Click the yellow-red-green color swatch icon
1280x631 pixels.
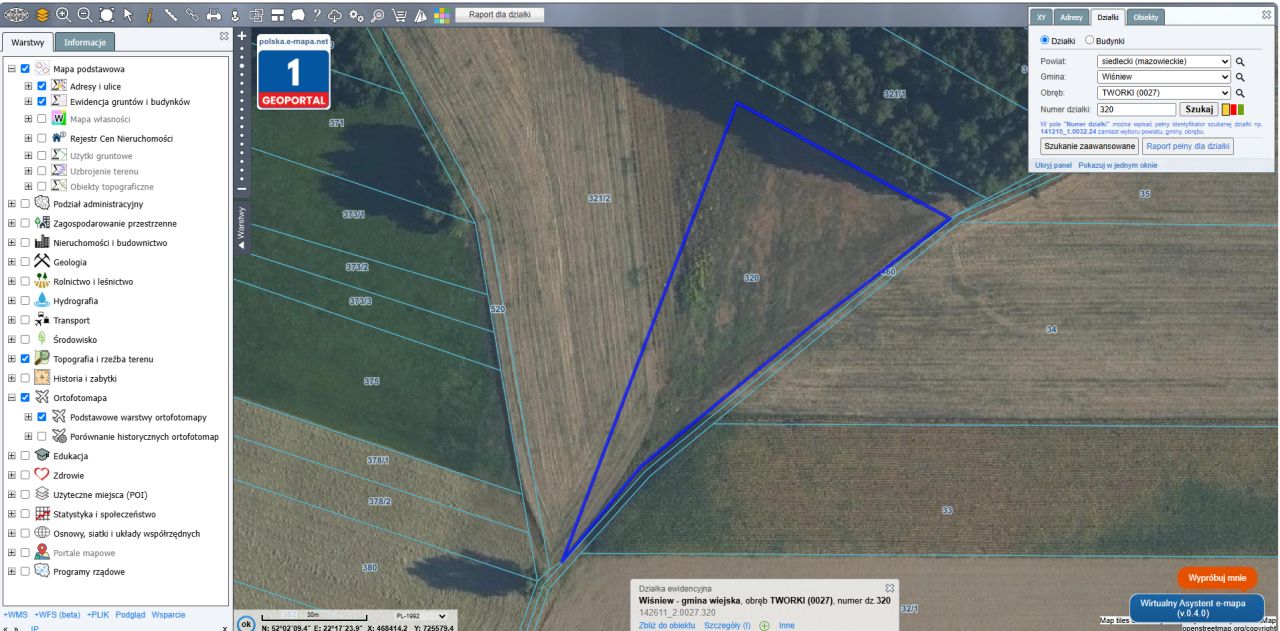[x=1233, y=109]
